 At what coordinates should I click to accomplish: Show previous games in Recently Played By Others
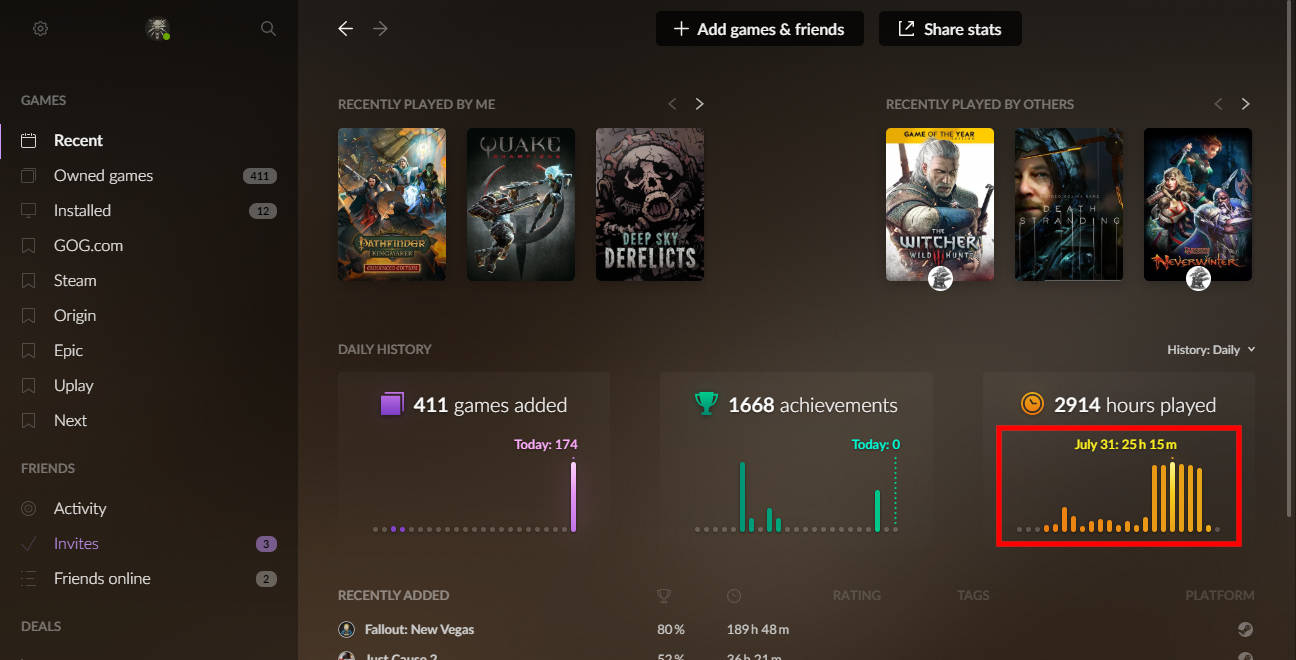tap(1218, 104)
